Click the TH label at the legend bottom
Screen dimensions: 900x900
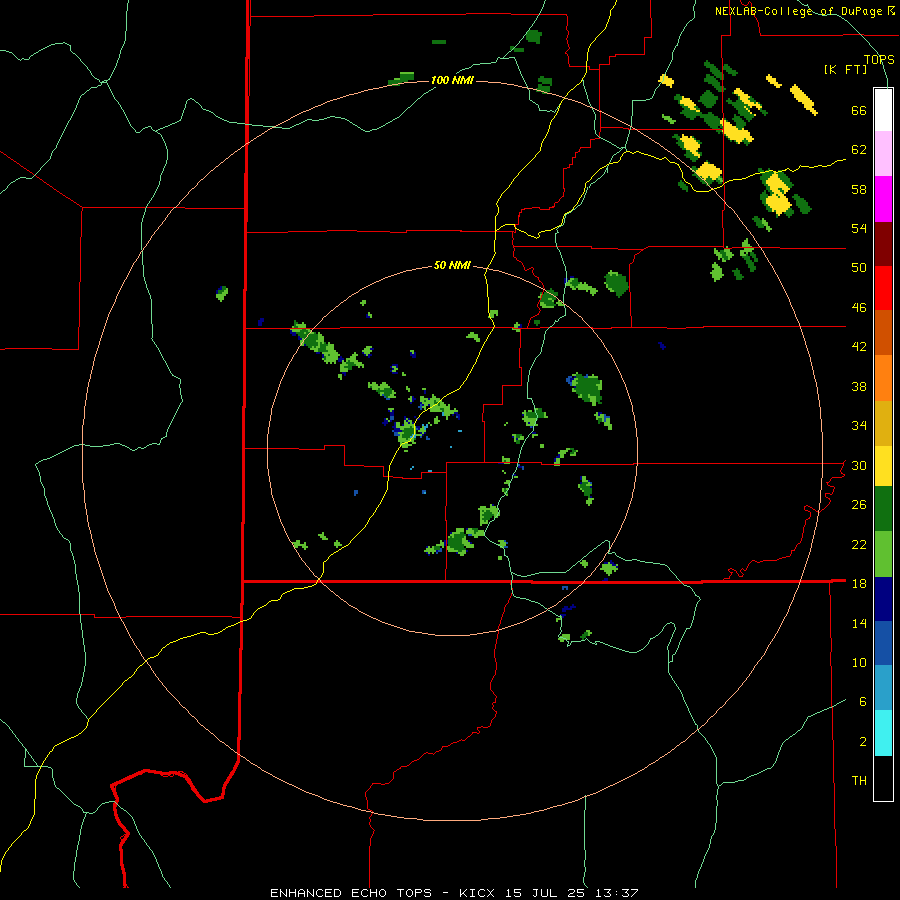[859, 781]
